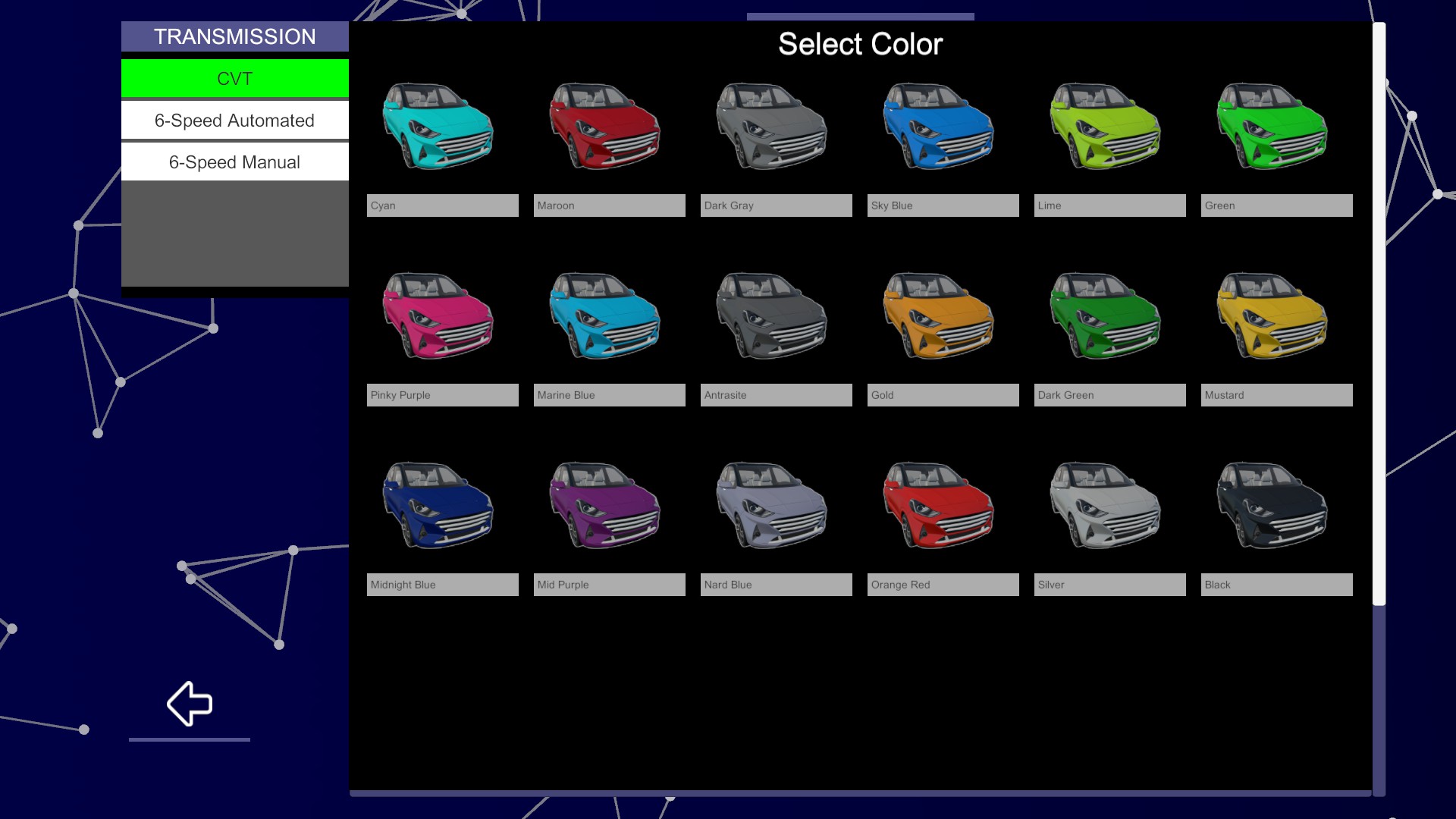Click the TRANSMISSION panel header

235,36
